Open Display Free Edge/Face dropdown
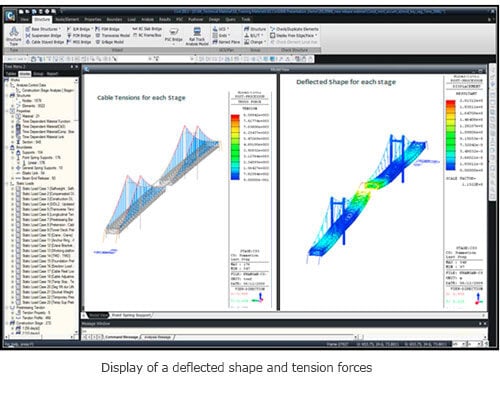Image resolution: width=500 pixels, height=400 pixels. 293,35
